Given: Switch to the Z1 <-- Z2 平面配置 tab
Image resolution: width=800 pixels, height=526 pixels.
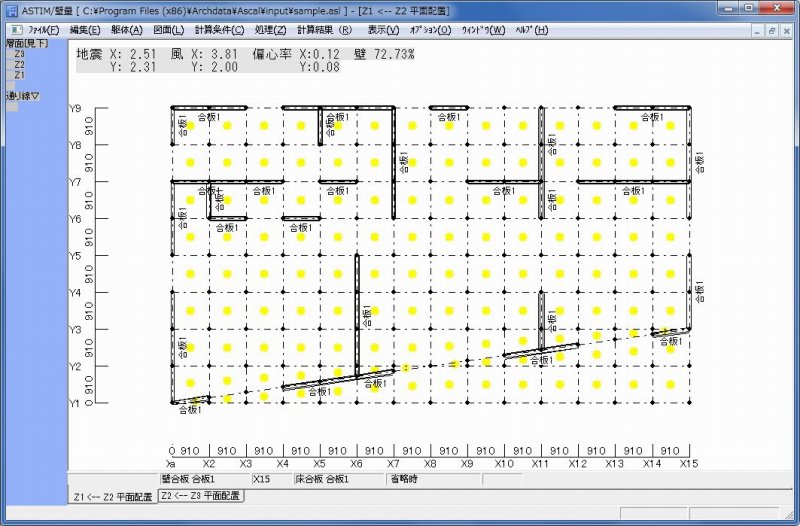Looking at the screenshot, I should pos(110,496).
